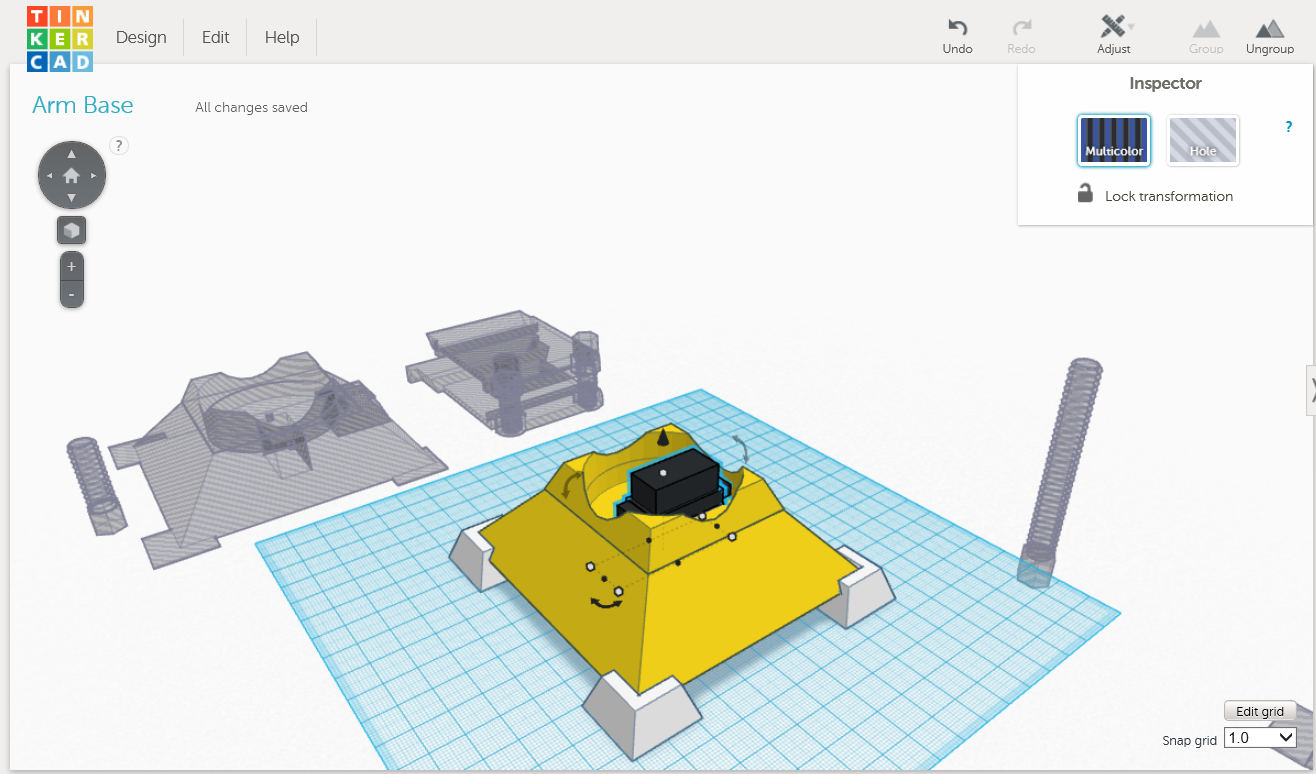Select the small gray bolt at far left
The height and width of the screenshot is (774, 1316).
[x=96, y=485]
